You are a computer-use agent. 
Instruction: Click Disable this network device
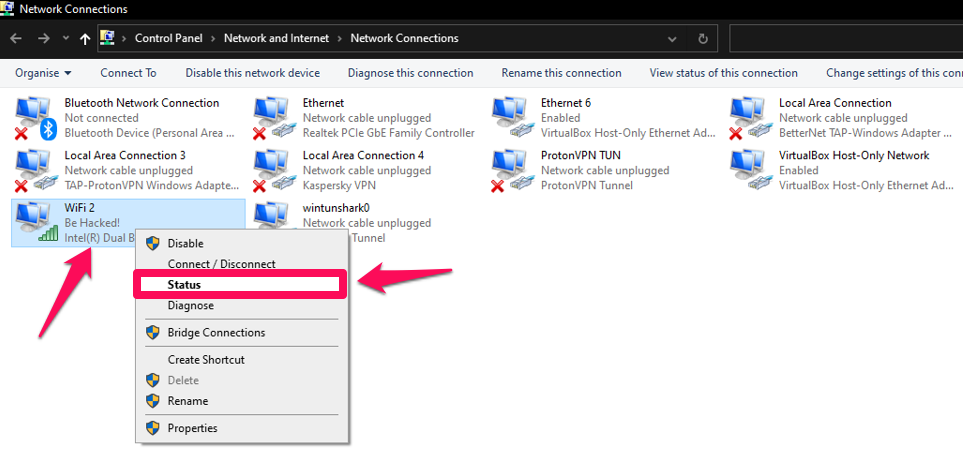click(x=252, y=72)
